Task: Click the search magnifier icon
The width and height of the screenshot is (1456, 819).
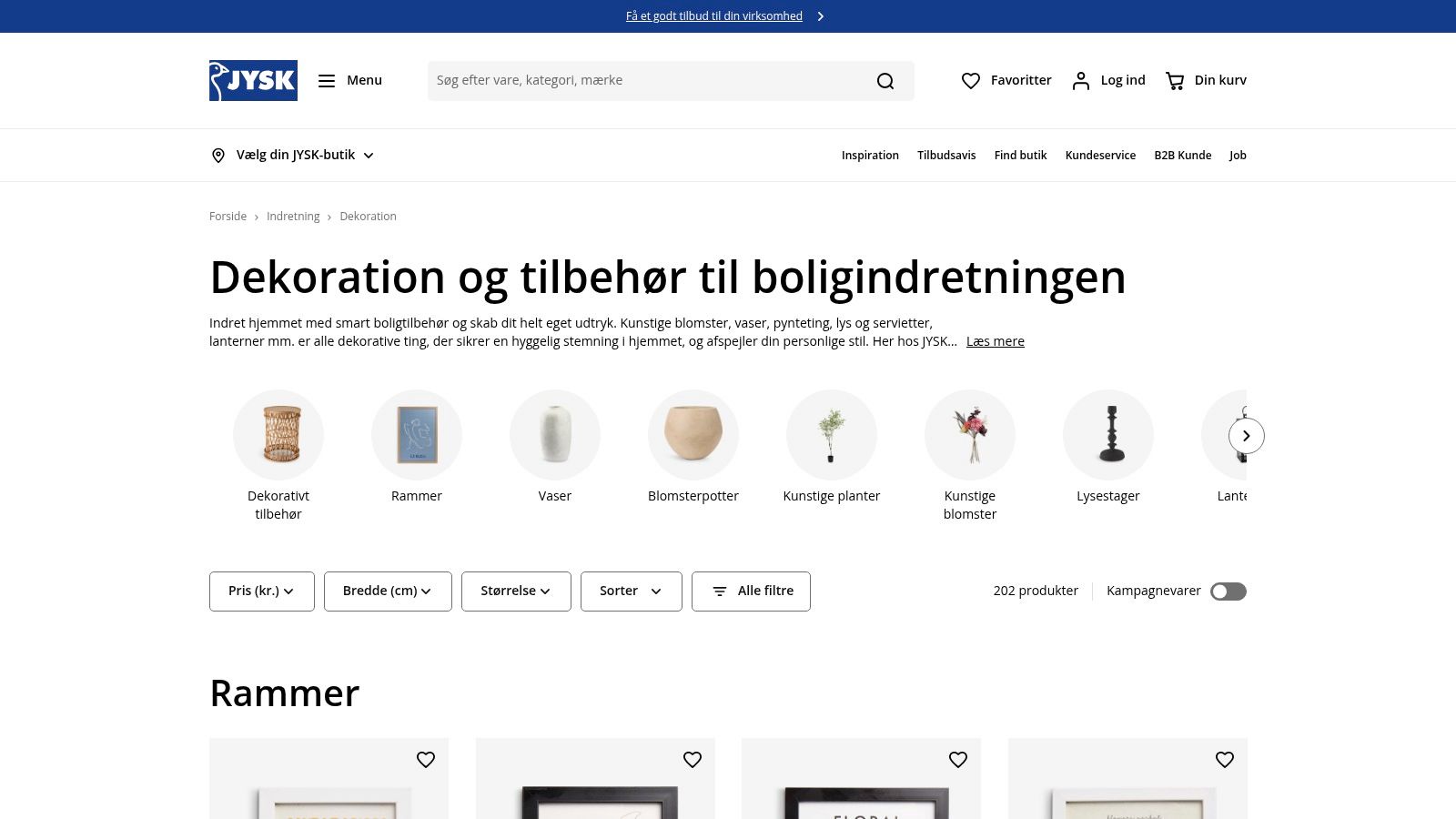Action: pyautogui.click(x=885, y=81)
